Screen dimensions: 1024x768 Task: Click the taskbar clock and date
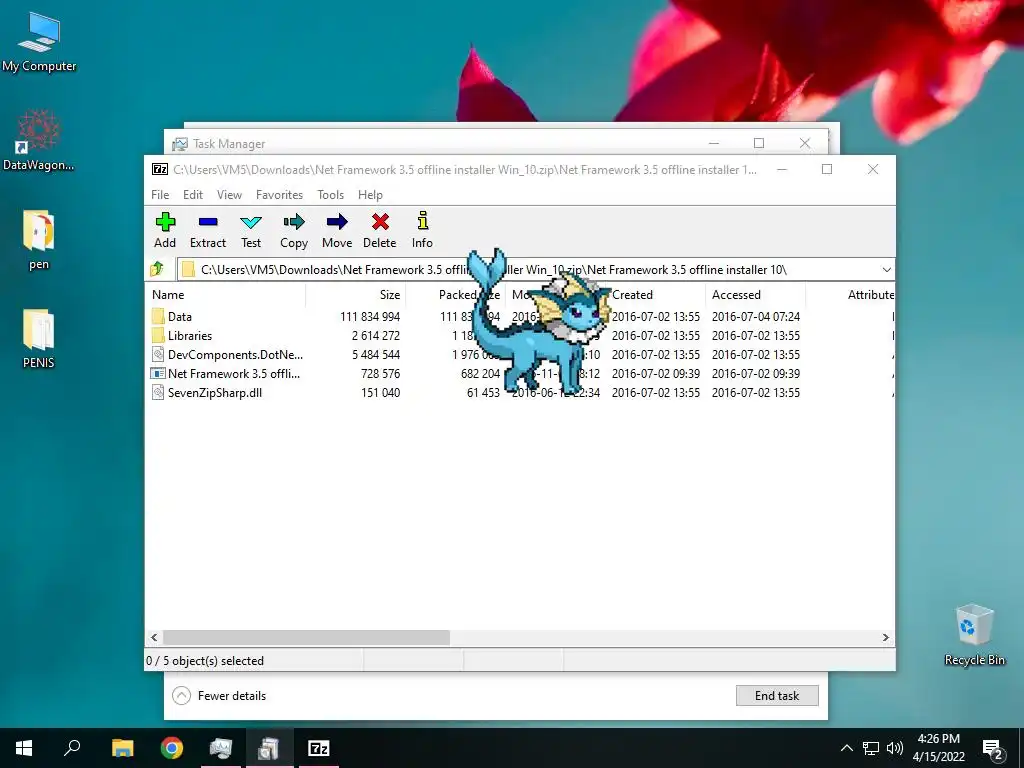(938, 748)
